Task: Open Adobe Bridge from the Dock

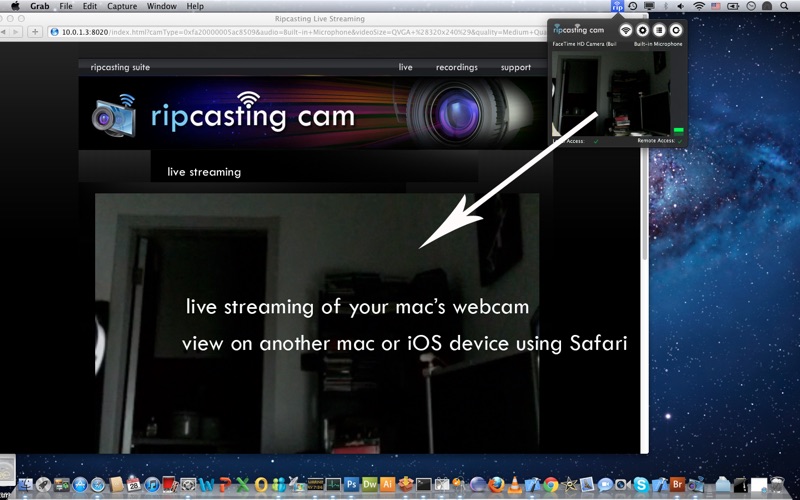Action: coord(677,484)
